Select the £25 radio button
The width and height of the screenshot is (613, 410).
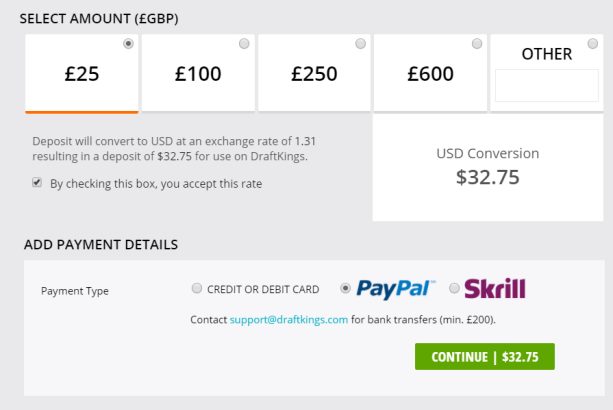point(128,43)
